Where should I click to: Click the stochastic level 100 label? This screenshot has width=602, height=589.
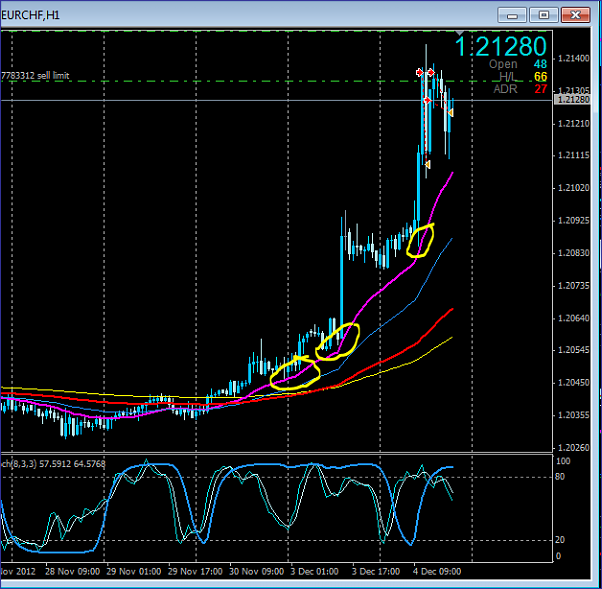point(563,461)
